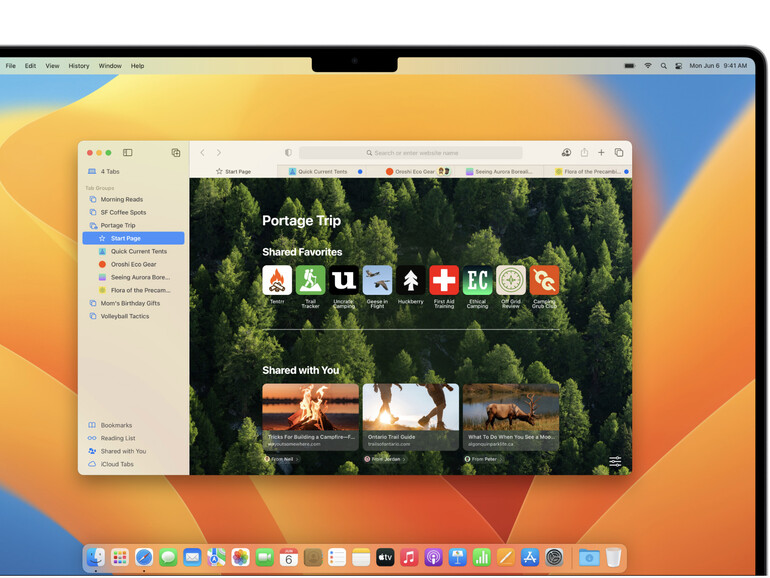Open the View menu
This screenshot has height=578, width=770.
(52, 66)
